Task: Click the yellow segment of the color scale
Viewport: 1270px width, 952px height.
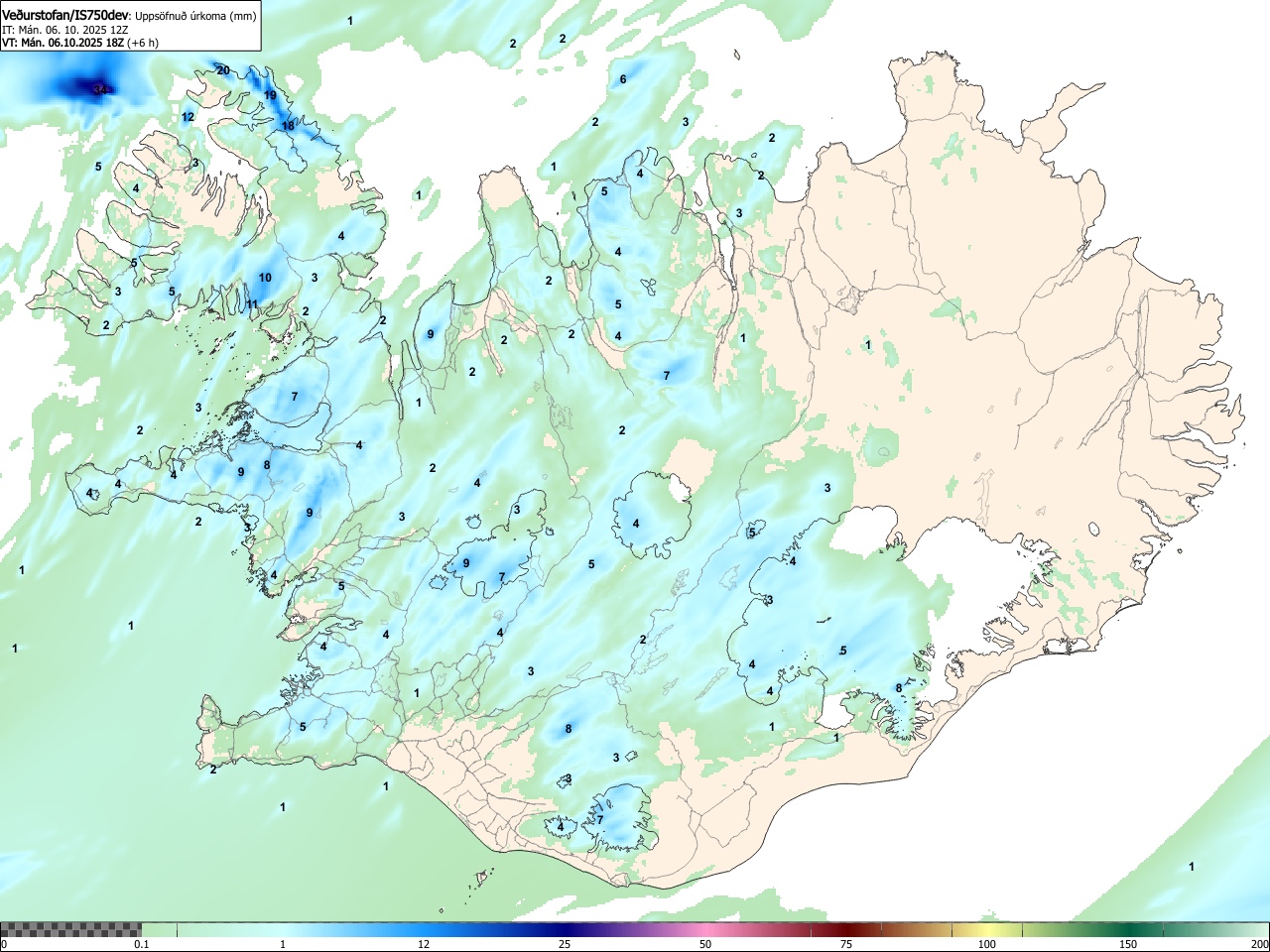Action: coord(987,929)
